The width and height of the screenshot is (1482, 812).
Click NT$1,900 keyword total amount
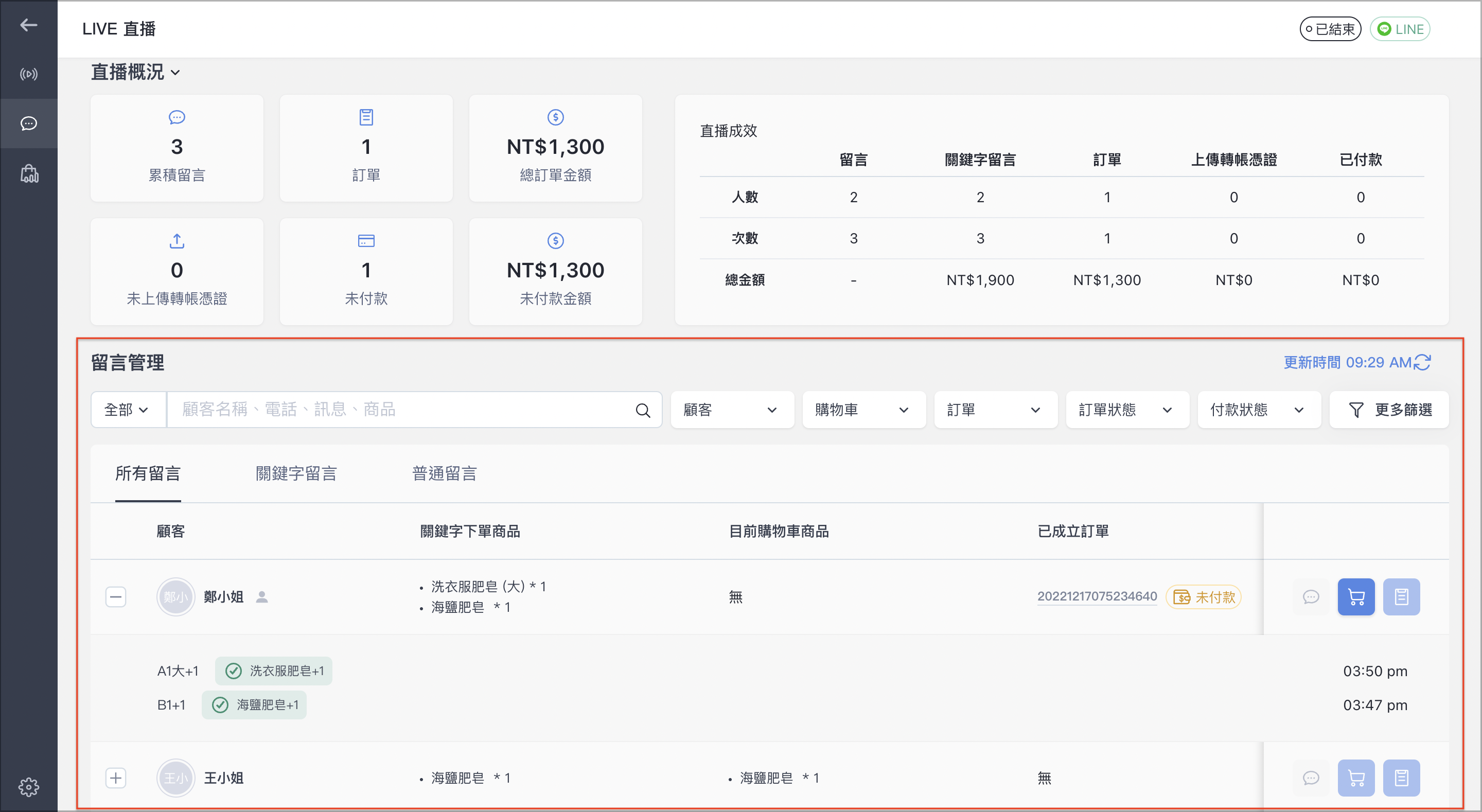980,280
